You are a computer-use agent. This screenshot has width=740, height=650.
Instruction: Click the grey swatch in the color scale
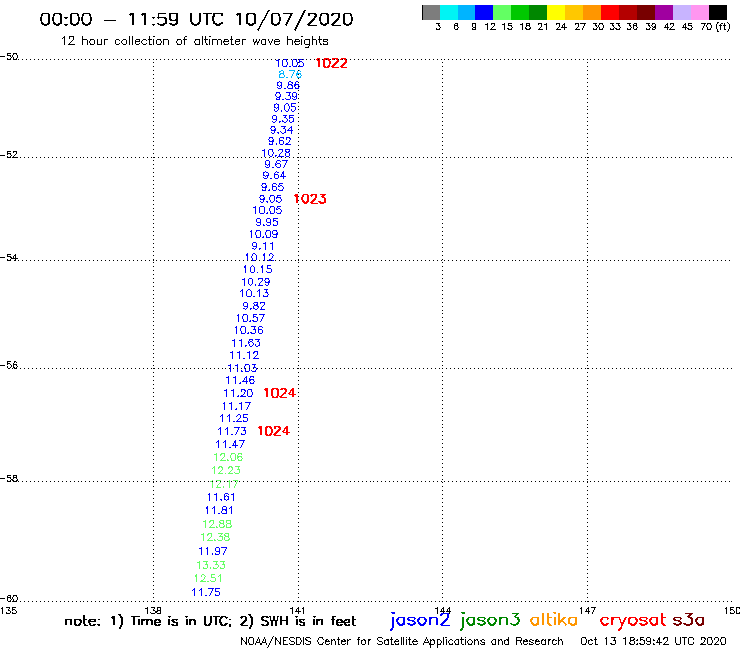(x=431, y=12)
